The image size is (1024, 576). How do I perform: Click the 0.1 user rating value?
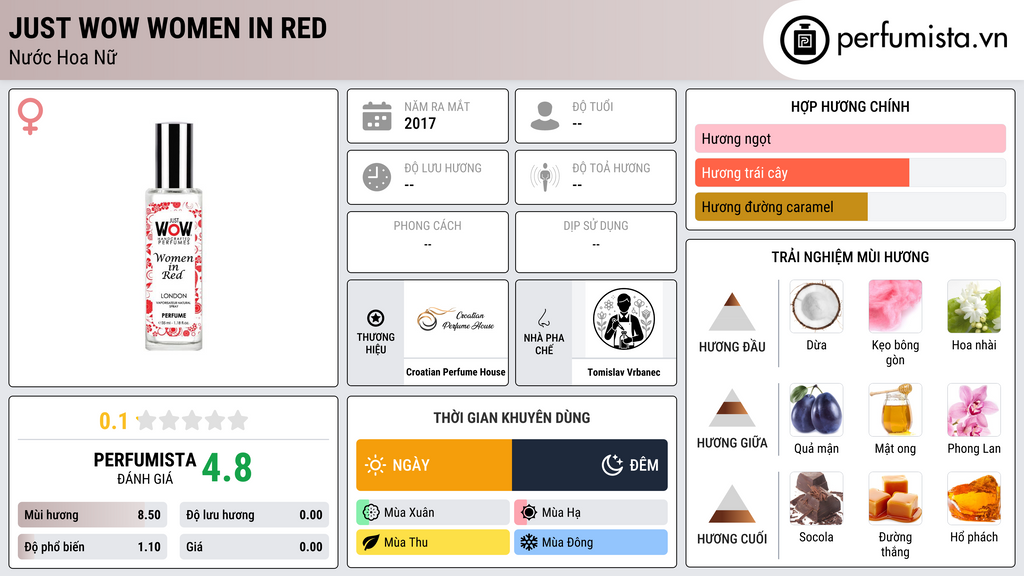tap(114, 421)
